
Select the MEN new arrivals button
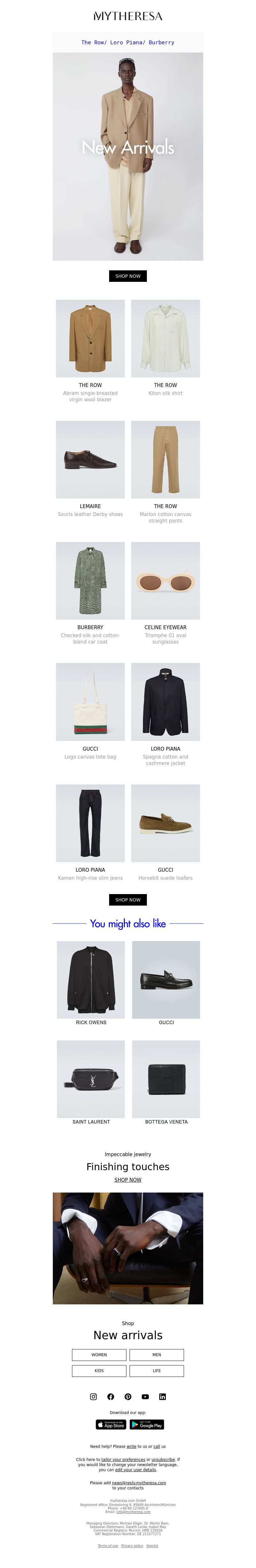point(157,1354)
